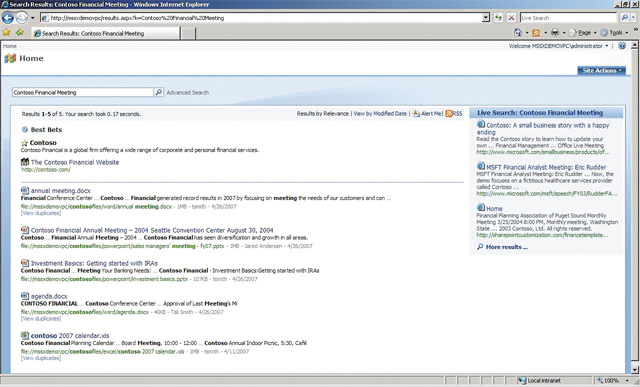This screenshot has height=387, width=640.
Task: Click the scrollbar down arrow
Action: point(635,369)
